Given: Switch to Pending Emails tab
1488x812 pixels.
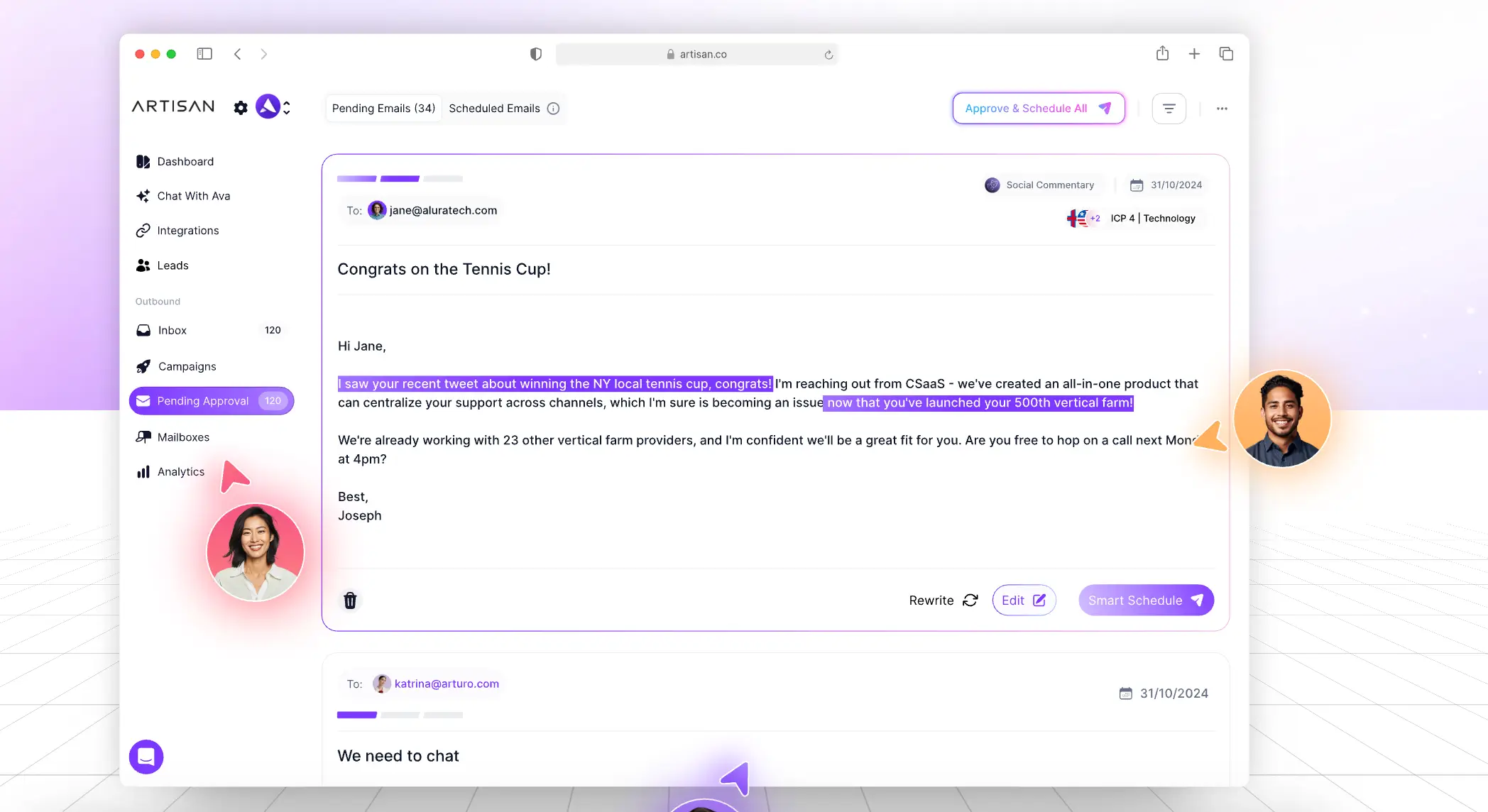Looking at the screenshot, I should pos(383,109).
